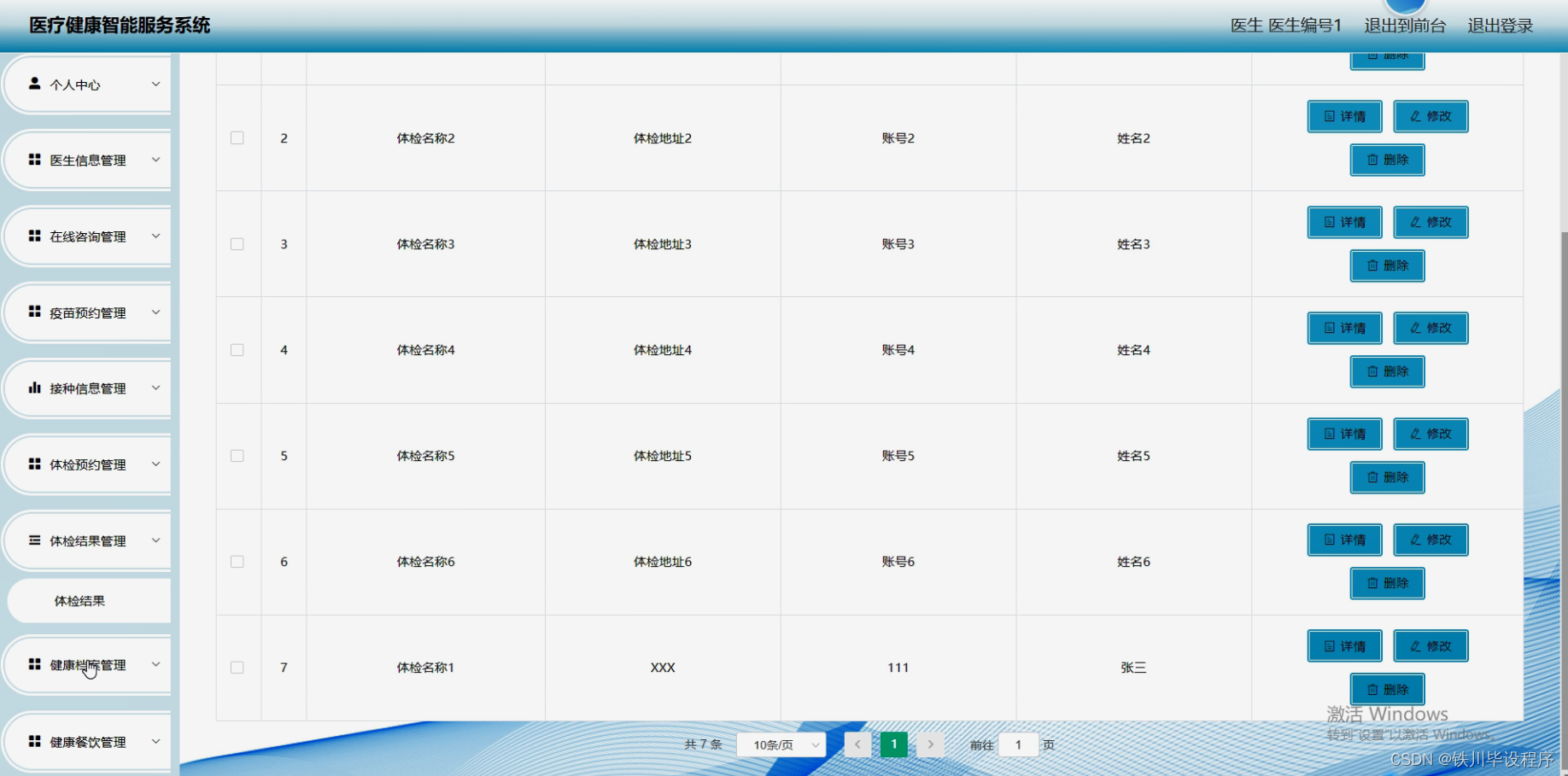Edit row 6 with 修改 button

[1431, 540]
